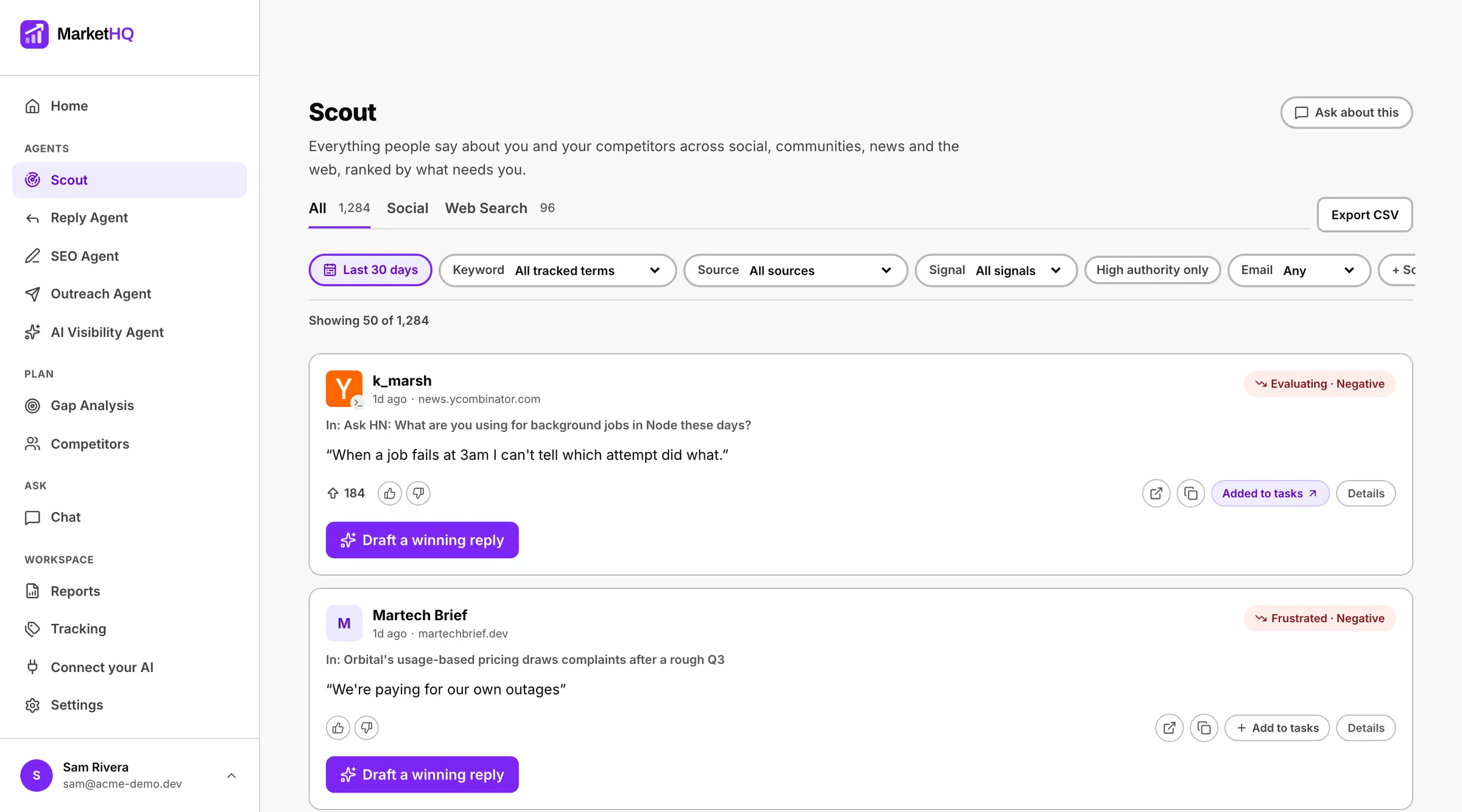The width and height of the screenshot is (1462, 812).
Task: Open the Added to tasks link
Action: pos(1270,493)
